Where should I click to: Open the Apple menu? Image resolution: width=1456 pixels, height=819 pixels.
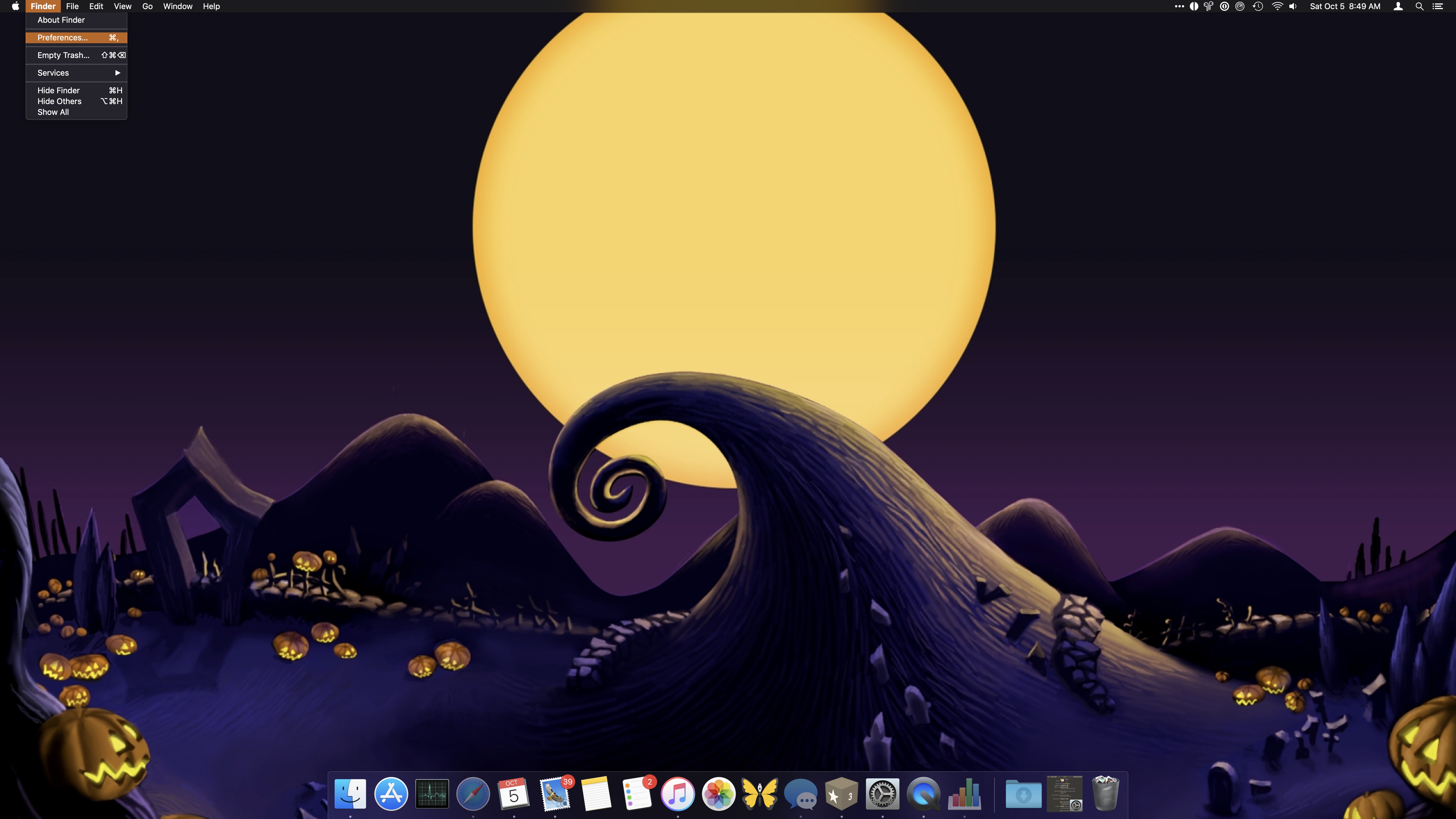coord(15,6)
